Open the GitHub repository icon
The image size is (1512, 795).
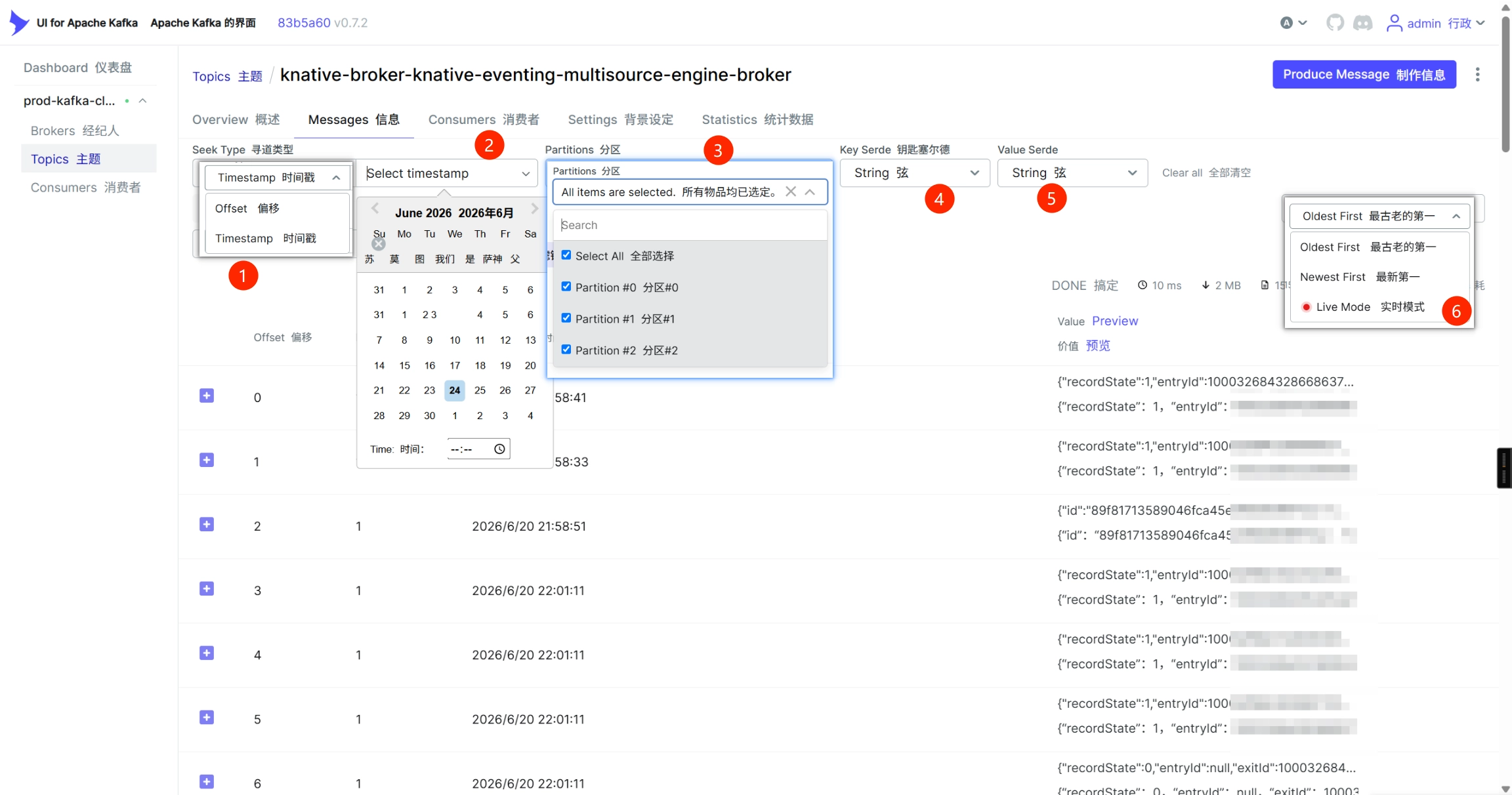[x=1335, y=23]
